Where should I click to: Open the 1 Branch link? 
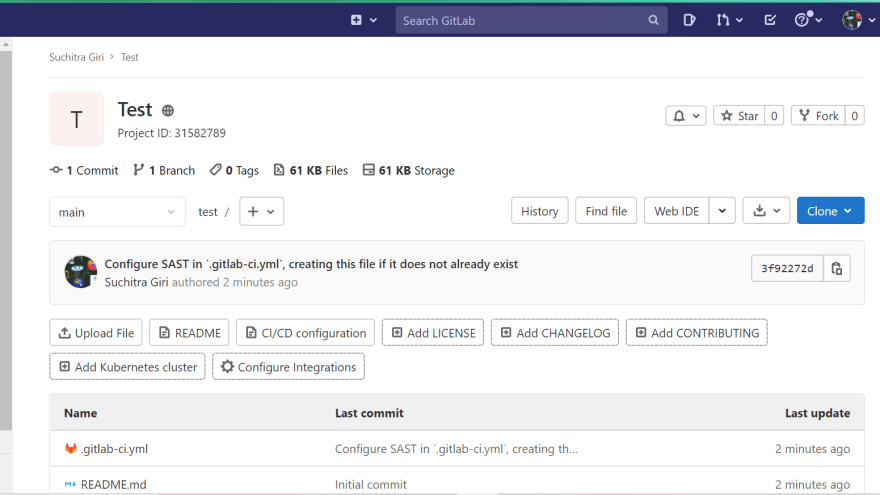164,170
